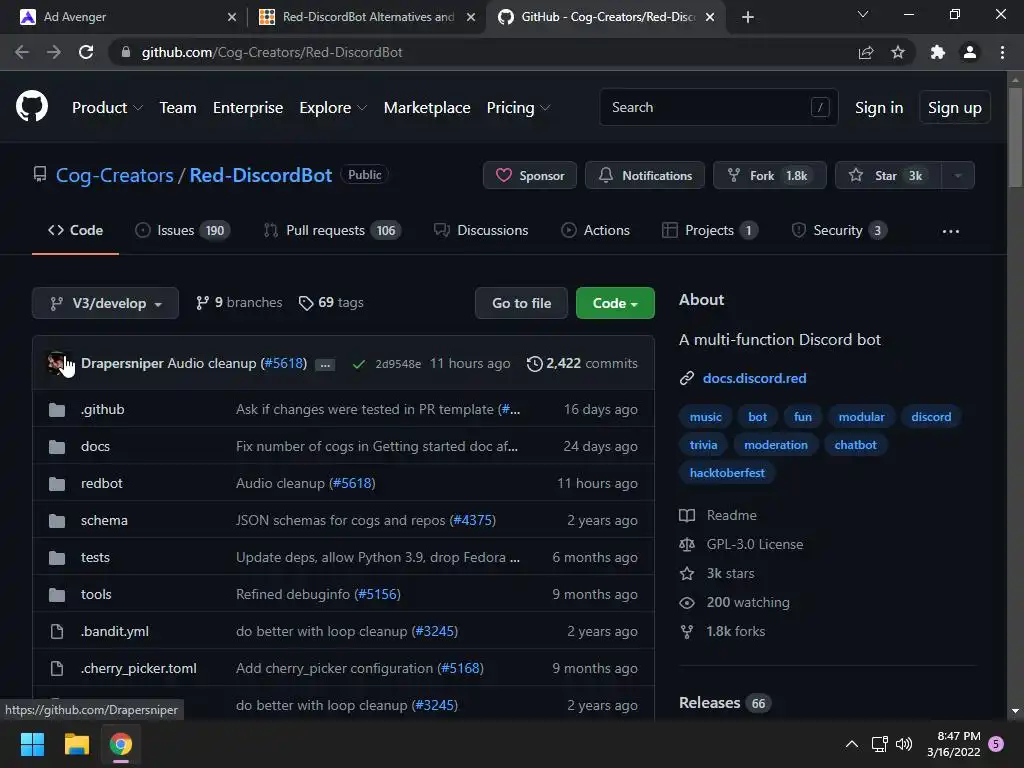
Task: Click the green commit status checkmark
Action: 359,364
